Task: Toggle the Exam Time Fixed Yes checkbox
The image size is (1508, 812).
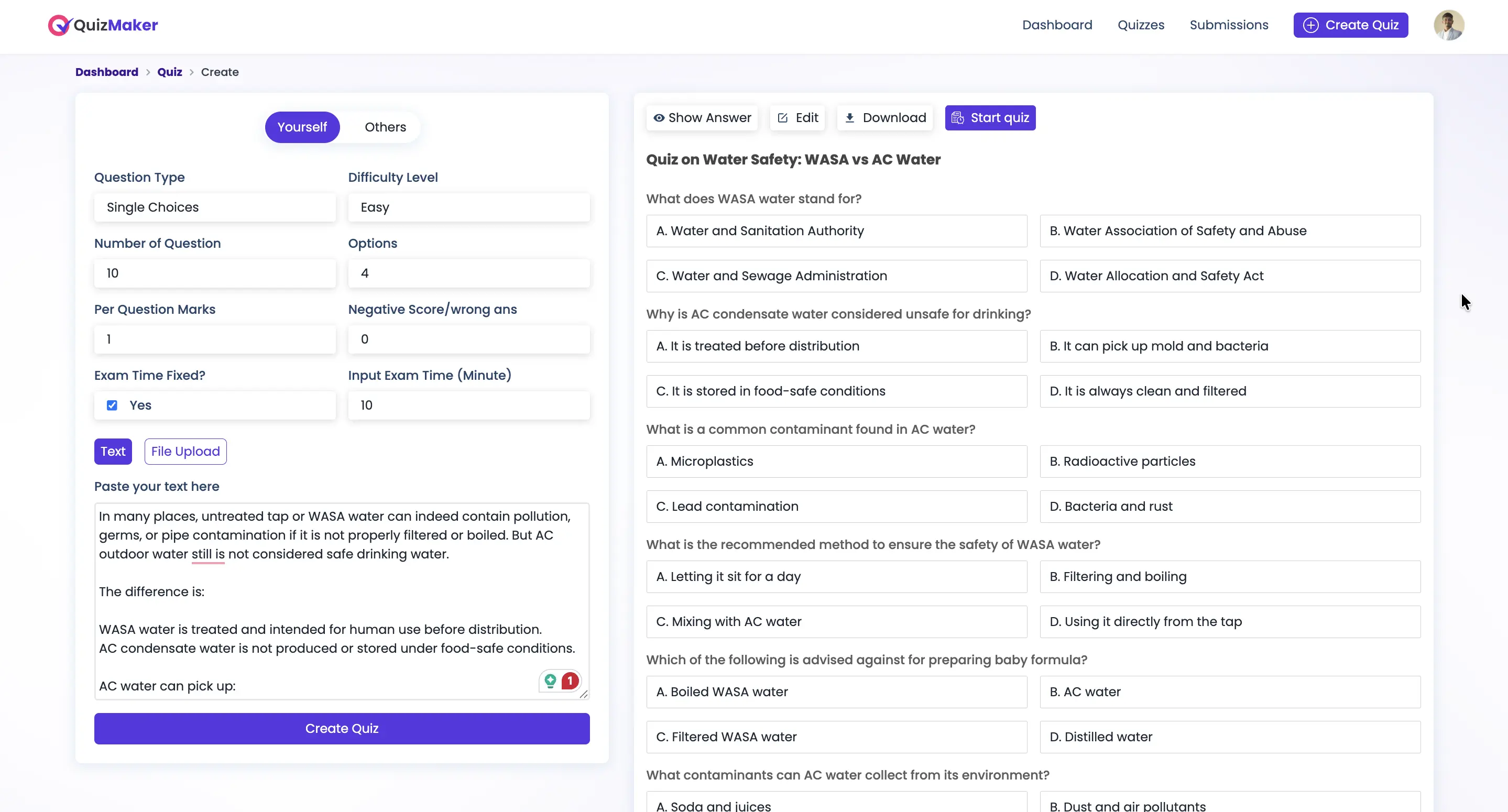Action: click(112, 405)
